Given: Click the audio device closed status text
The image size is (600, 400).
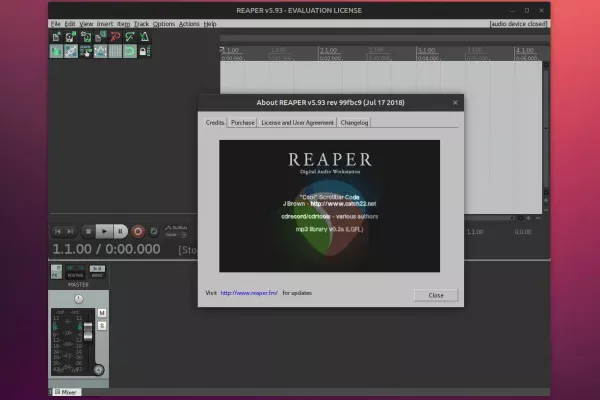Looking at the screenshot, I should 518,24.
